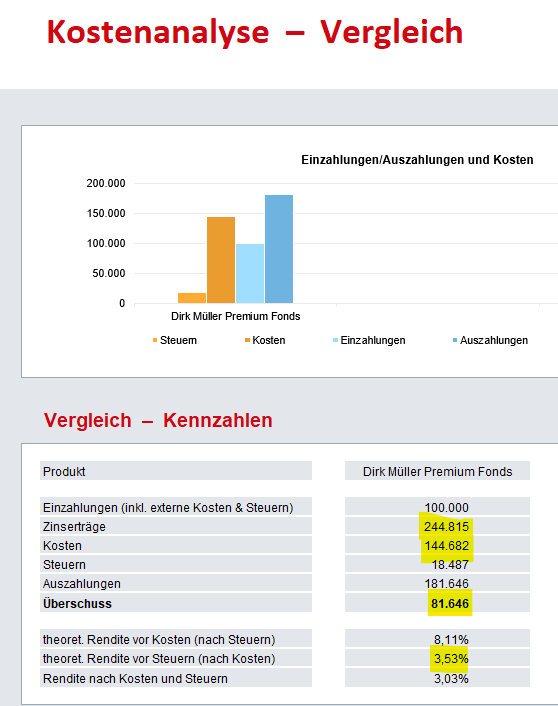Click the tall orange Kosten bar
558x706 pixels.
point(221,260)
